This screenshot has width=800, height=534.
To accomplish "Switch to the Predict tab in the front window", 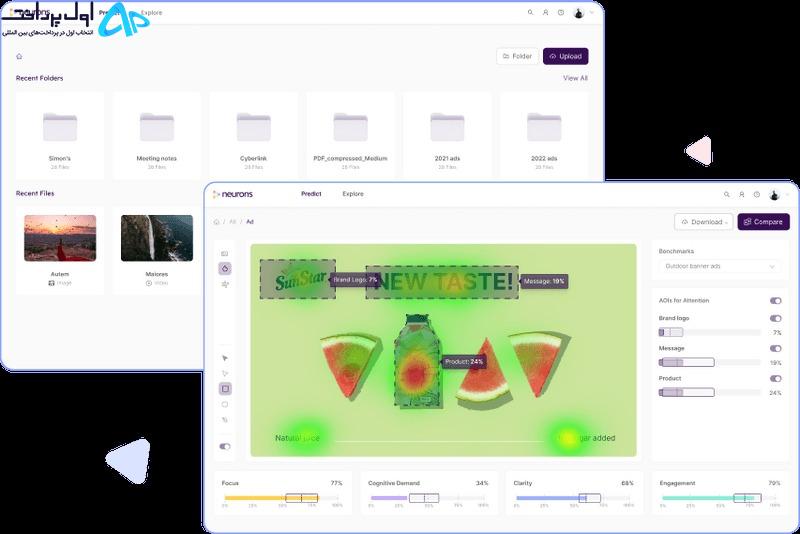I will 311,194.
